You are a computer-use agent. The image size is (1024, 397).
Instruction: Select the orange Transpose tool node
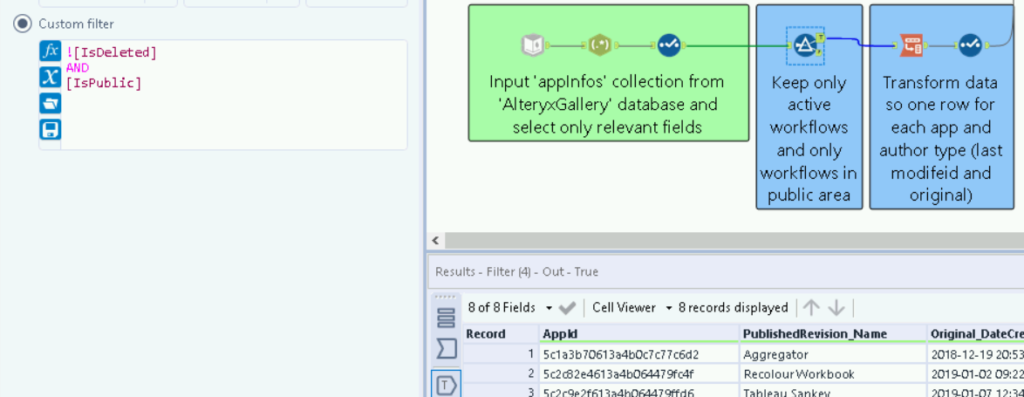[x=911, y=45]
